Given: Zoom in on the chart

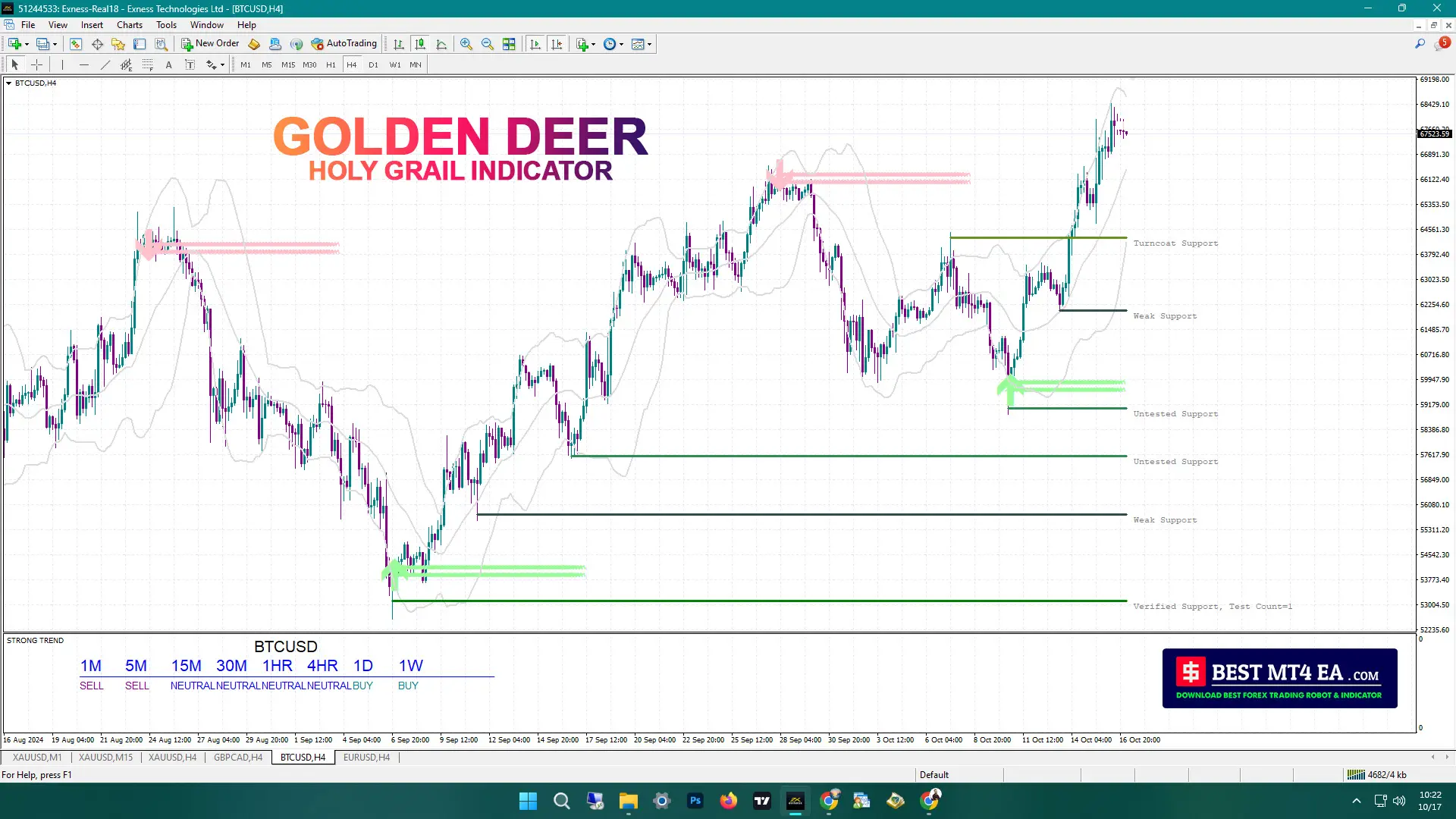Looking at the screenshot, I should (467, 43).
